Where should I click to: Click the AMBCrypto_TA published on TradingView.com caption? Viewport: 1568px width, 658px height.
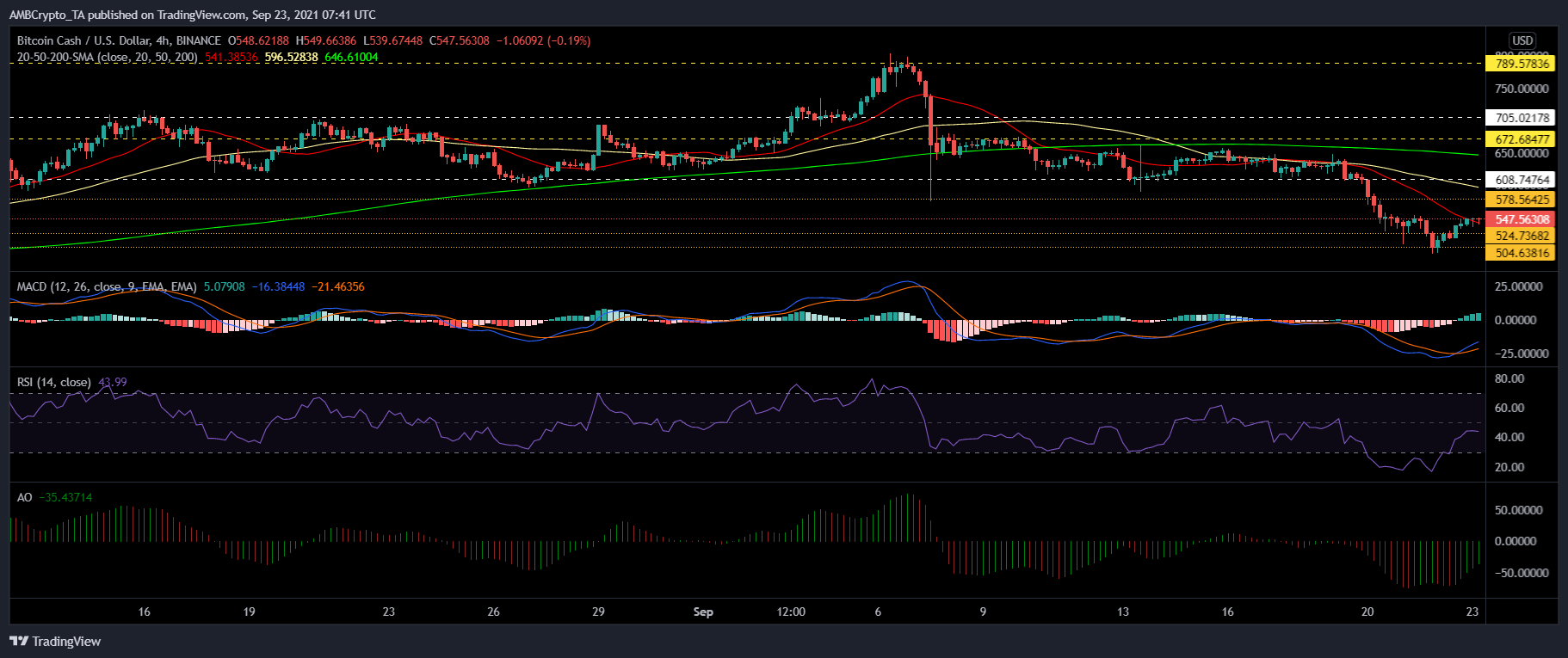pos(193,15)
